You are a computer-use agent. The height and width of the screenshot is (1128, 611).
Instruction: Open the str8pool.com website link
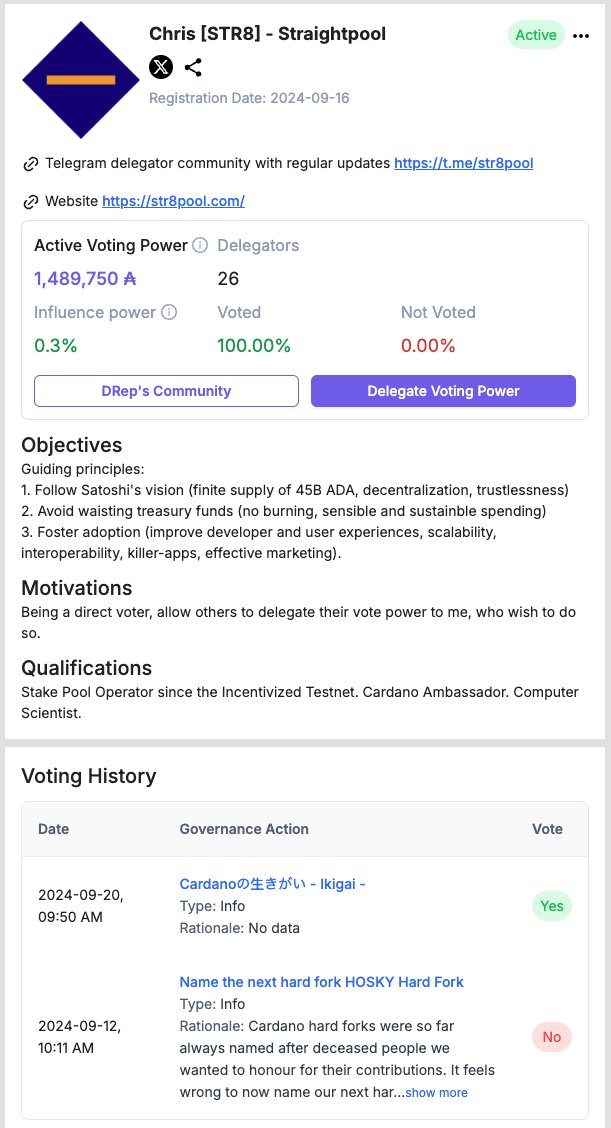click(x=173, y=201)
